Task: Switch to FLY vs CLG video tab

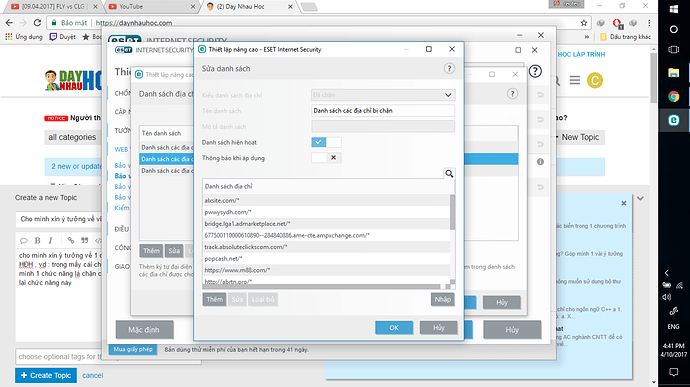Action: (x=54, y=7)
